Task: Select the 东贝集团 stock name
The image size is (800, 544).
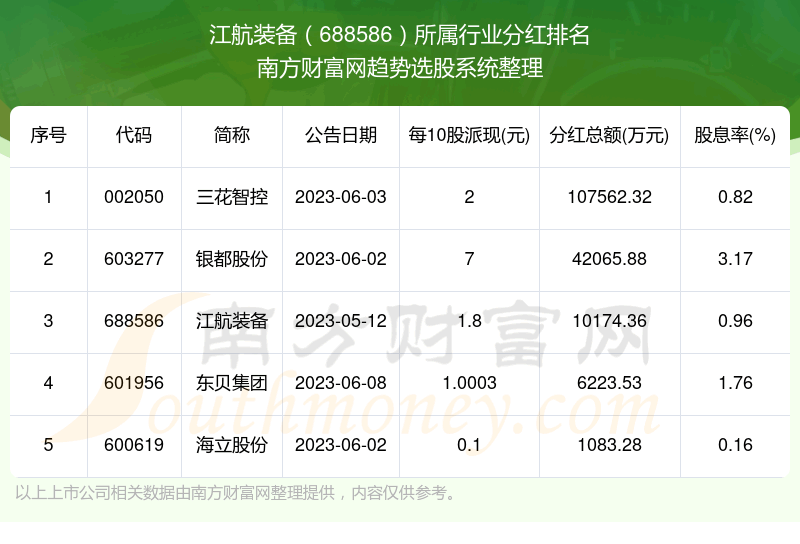Action: 232,383
